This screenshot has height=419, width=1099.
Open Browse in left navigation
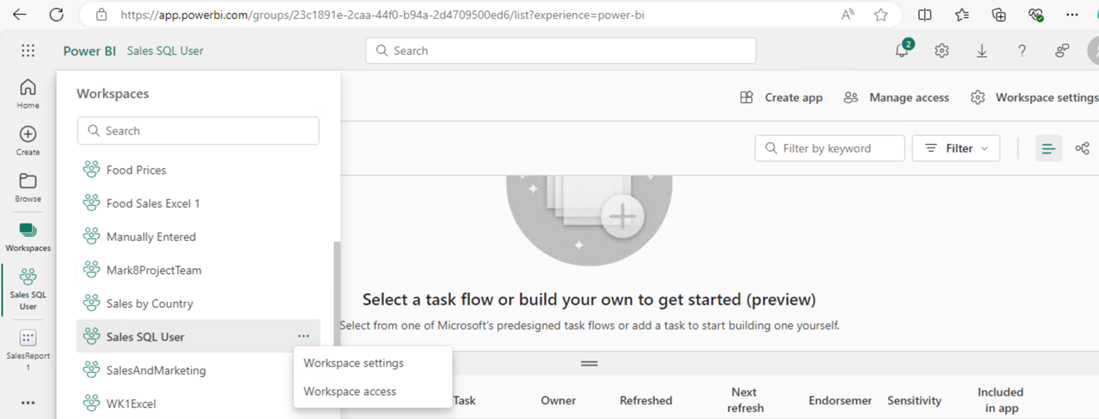pos(28,188)
